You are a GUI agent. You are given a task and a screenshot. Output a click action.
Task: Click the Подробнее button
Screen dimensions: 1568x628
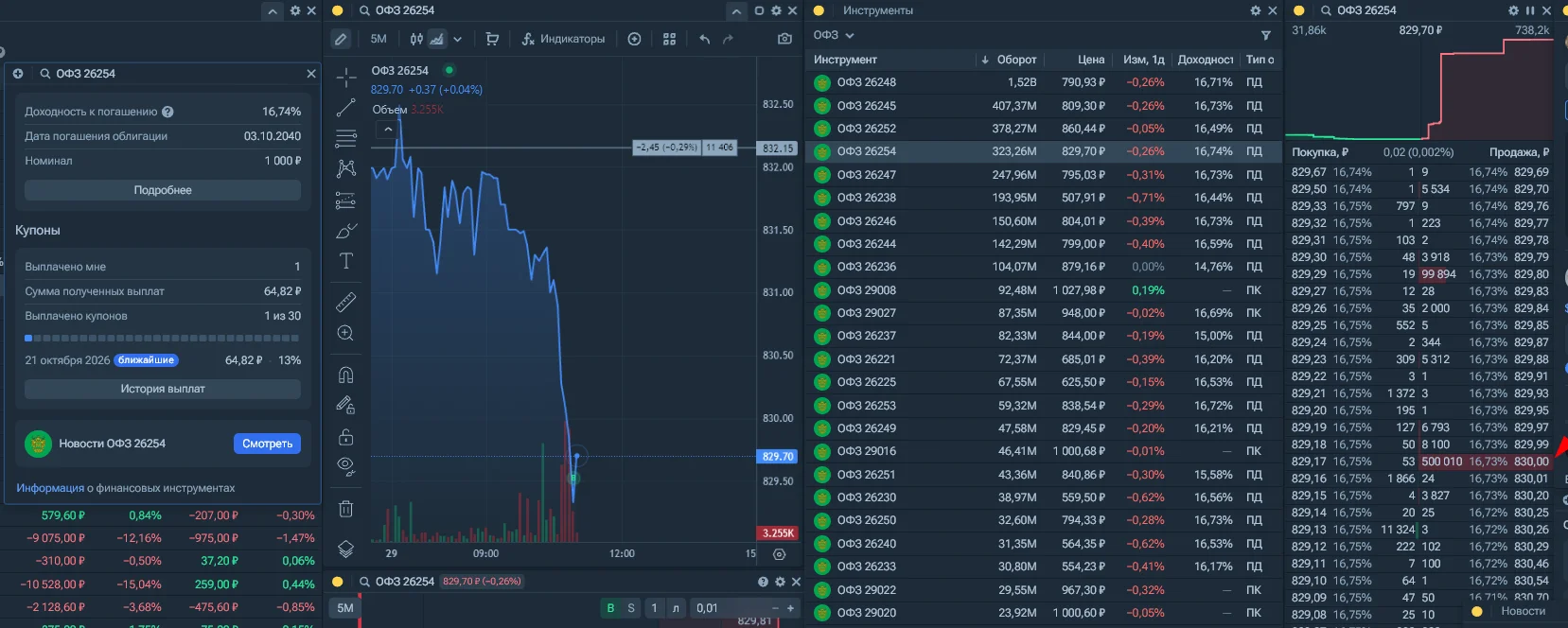pyautogui.click(x=163, y=190)
